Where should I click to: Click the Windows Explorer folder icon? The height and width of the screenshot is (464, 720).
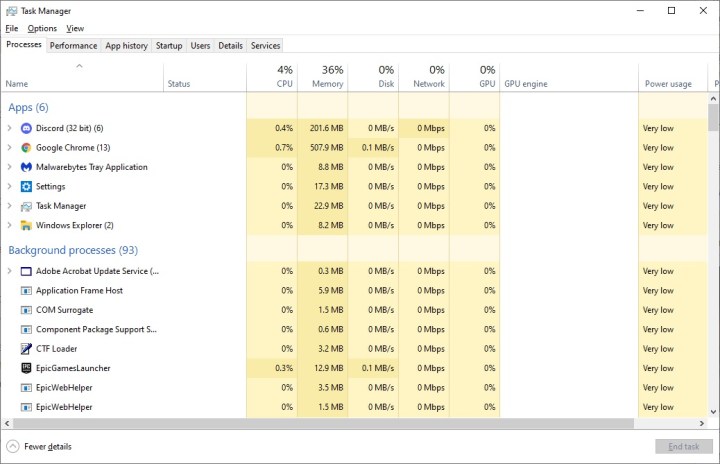click(x=26, y=226)
